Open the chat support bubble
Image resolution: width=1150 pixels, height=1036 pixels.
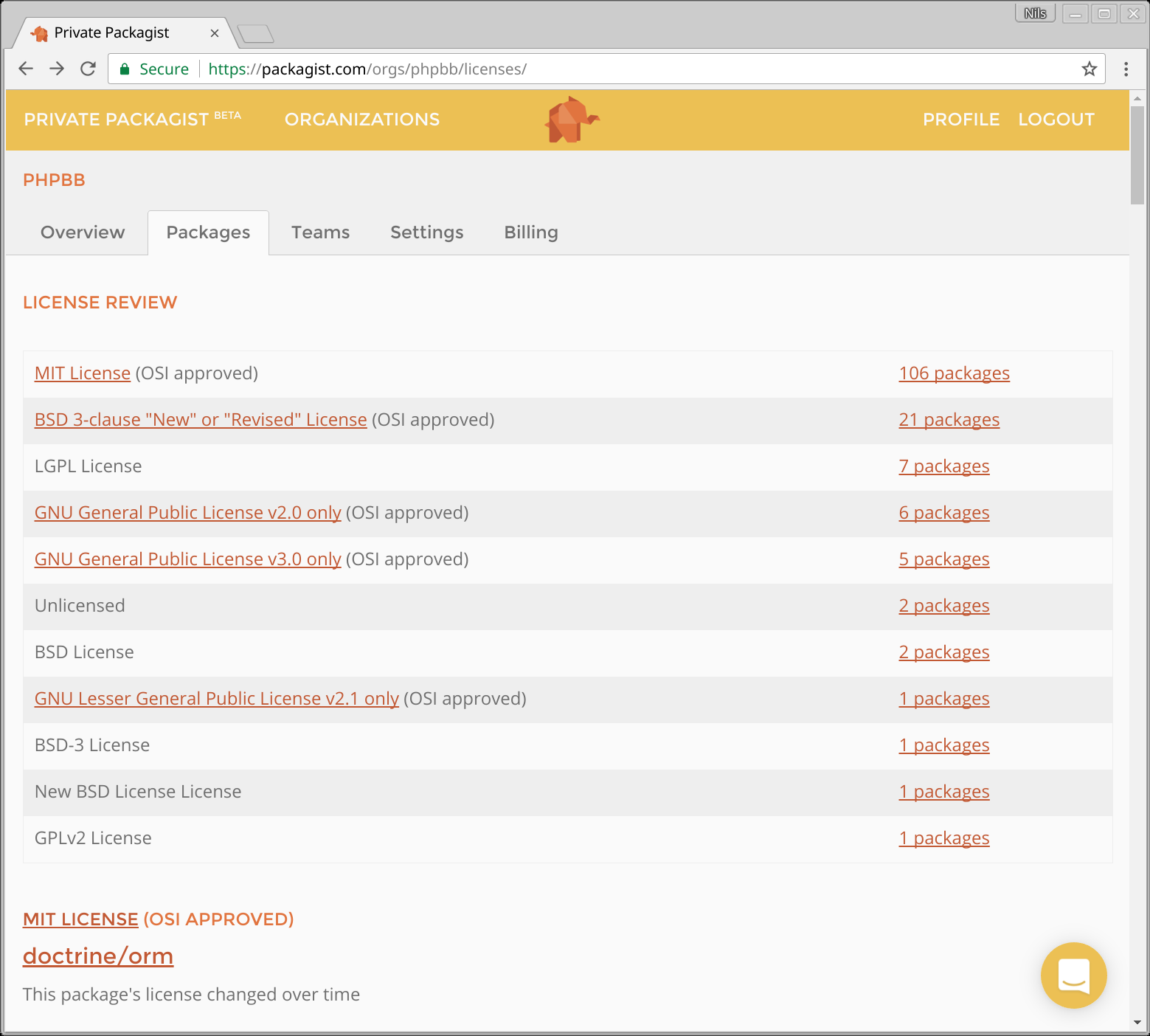[1073, 975]
